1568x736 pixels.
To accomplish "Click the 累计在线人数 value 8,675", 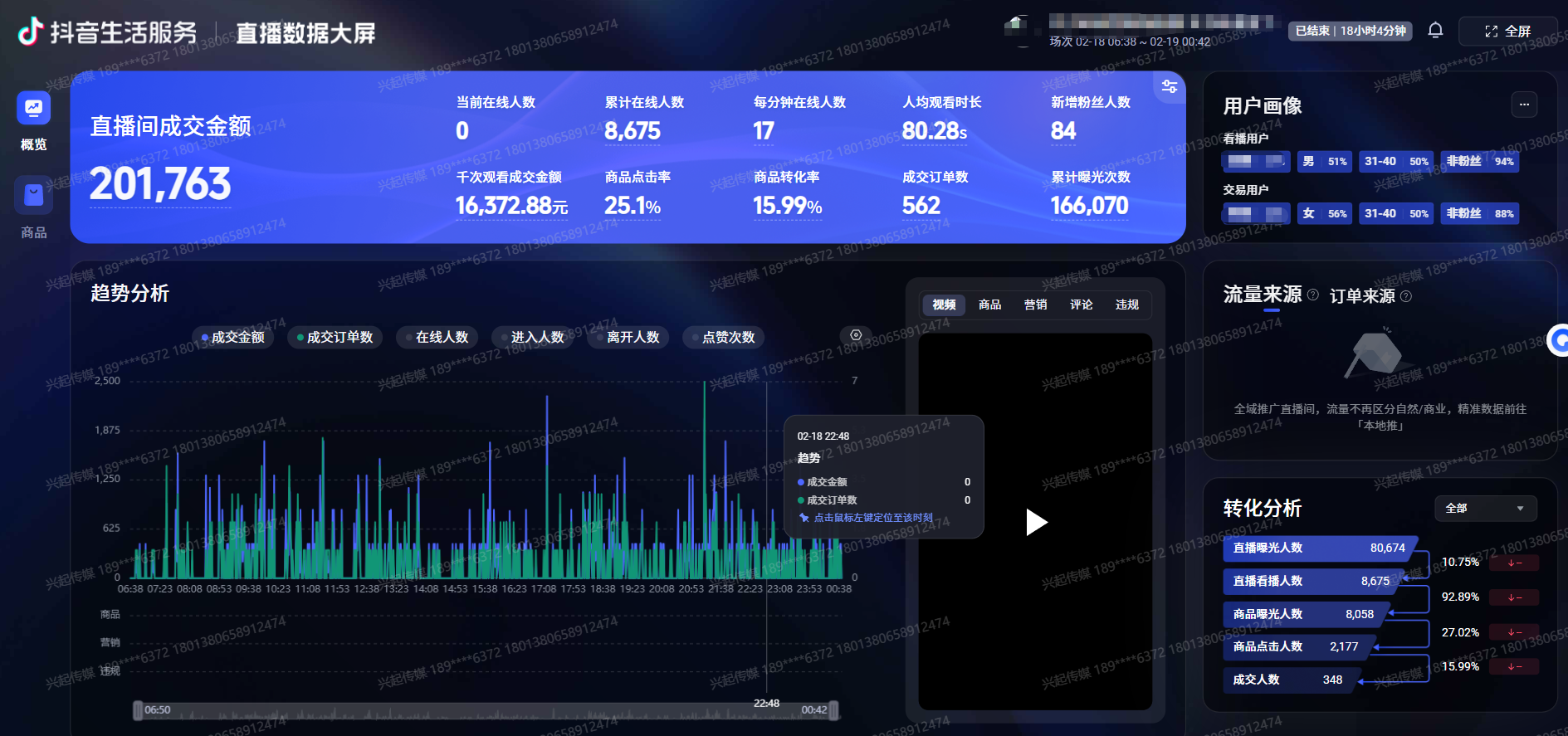I will click(633, 131).
